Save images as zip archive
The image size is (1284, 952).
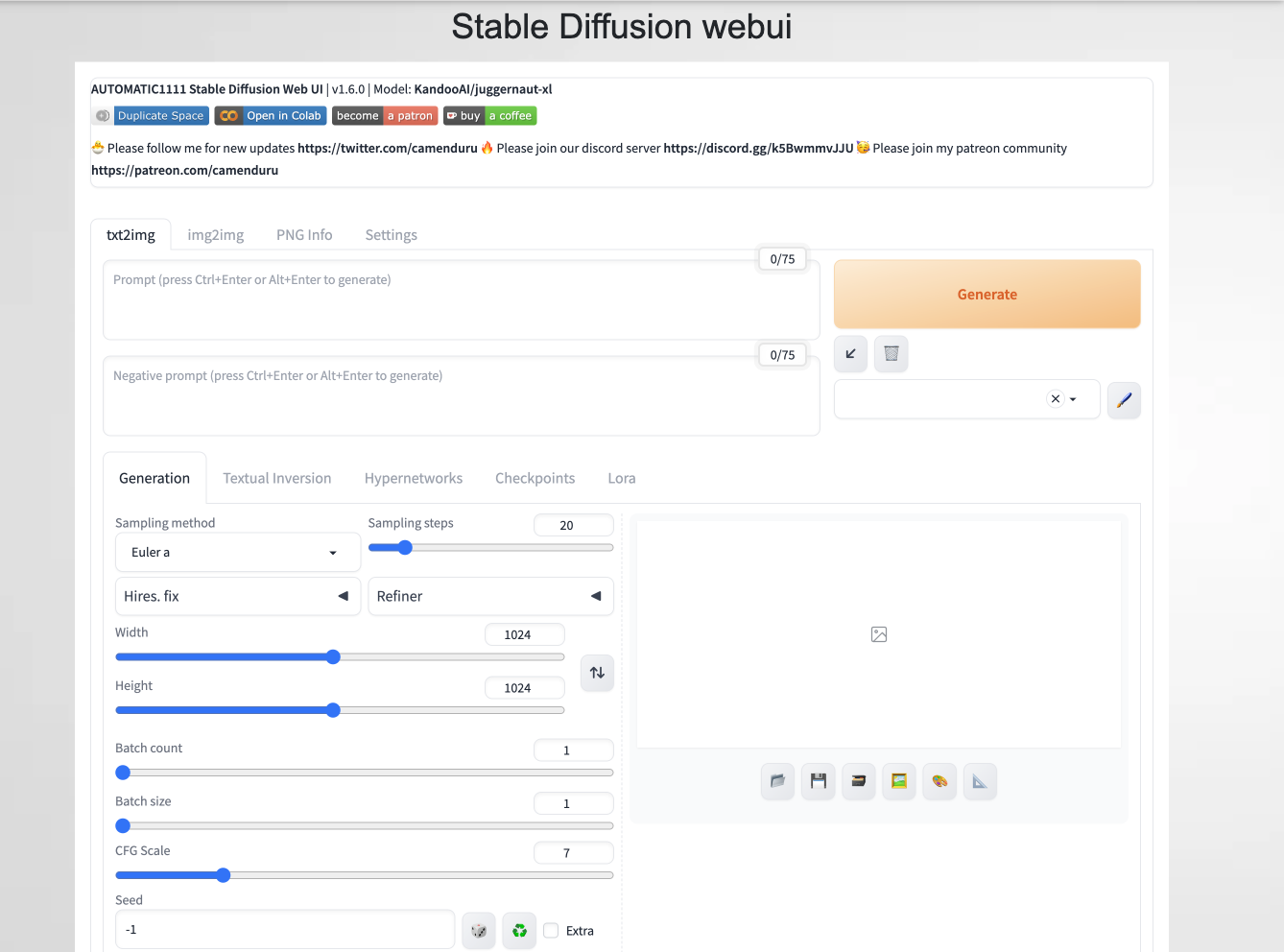[x=858, y=781]
